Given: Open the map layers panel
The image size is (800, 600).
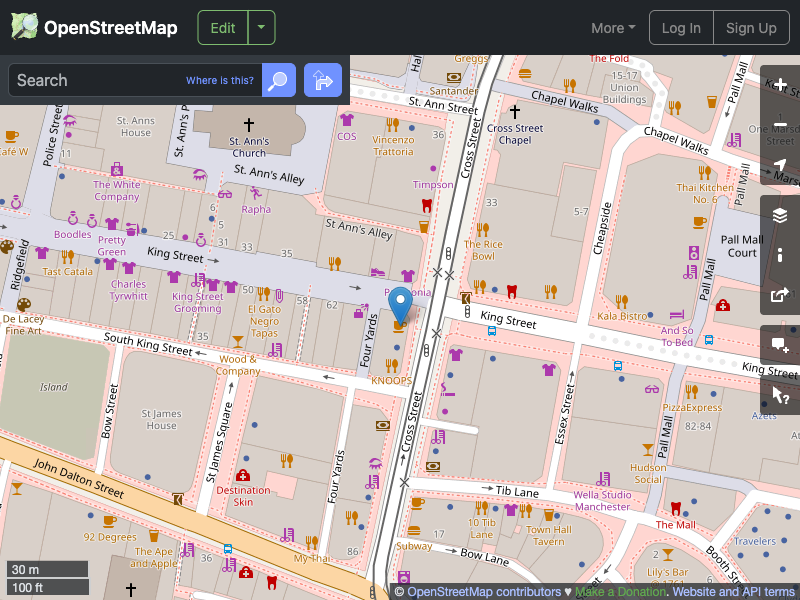Looking at the screenshot, I should pos(780,214).
